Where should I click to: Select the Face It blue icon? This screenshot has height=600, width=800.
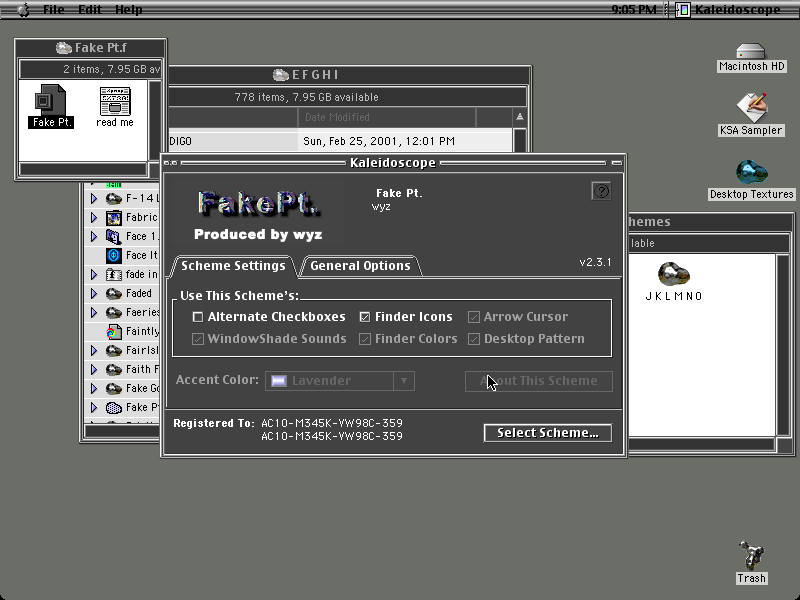pyautogui.click(x=113, y=255)
